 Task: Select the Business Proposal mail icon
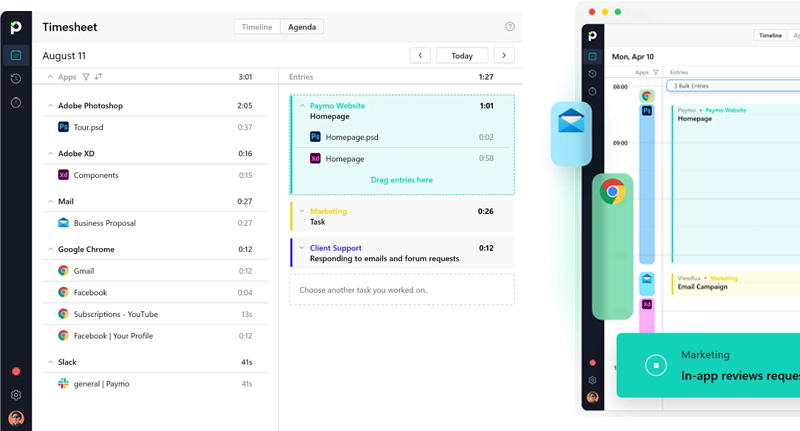point(63,222)
